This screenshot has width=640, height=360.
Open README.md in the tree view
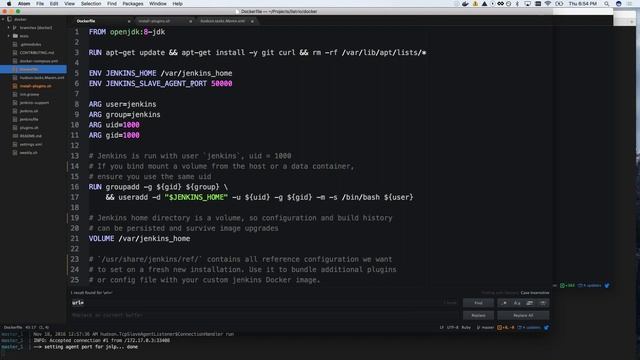point(31,136)
